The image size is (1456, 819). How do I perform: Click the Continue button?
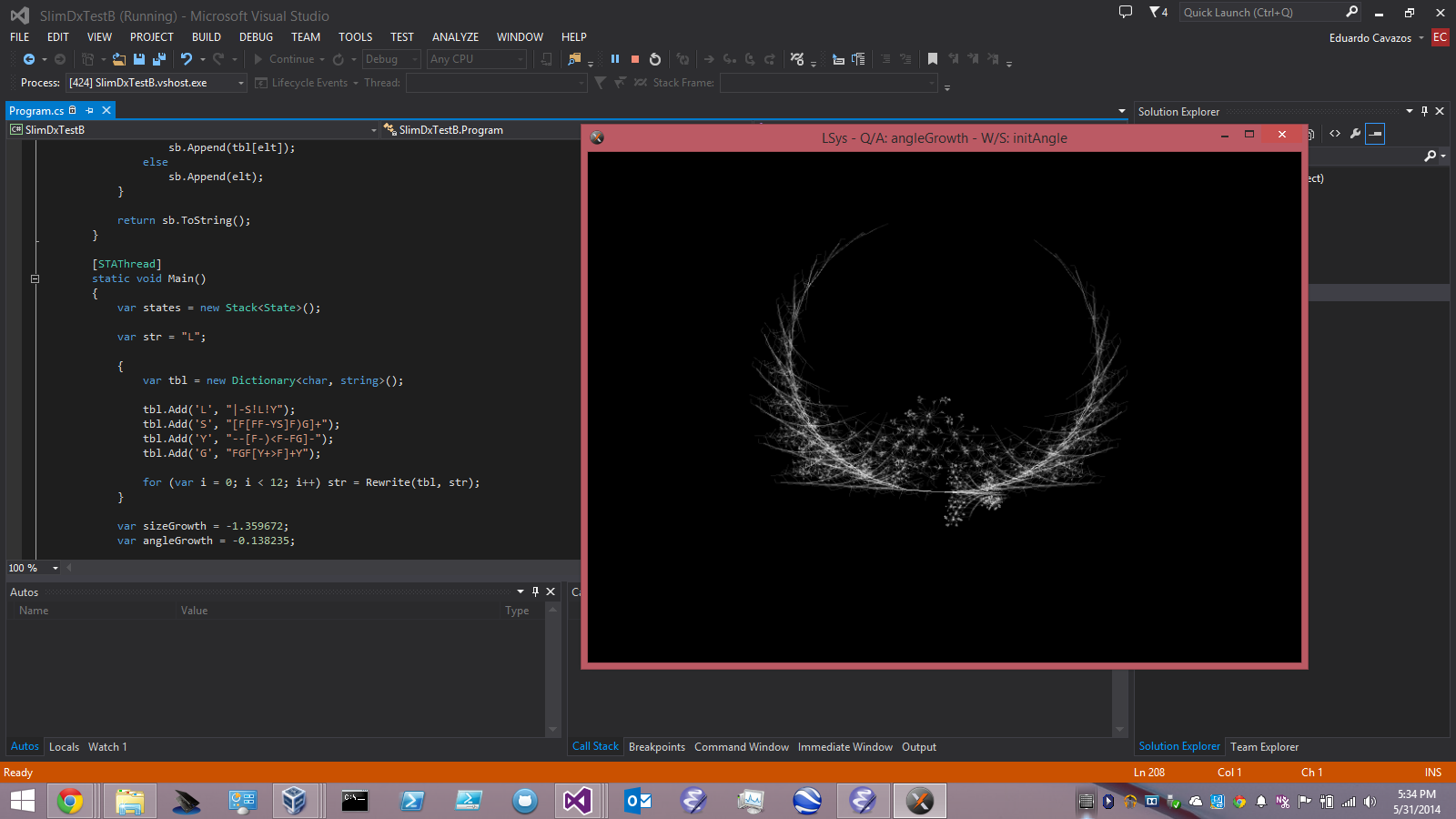tap(284, 59)
